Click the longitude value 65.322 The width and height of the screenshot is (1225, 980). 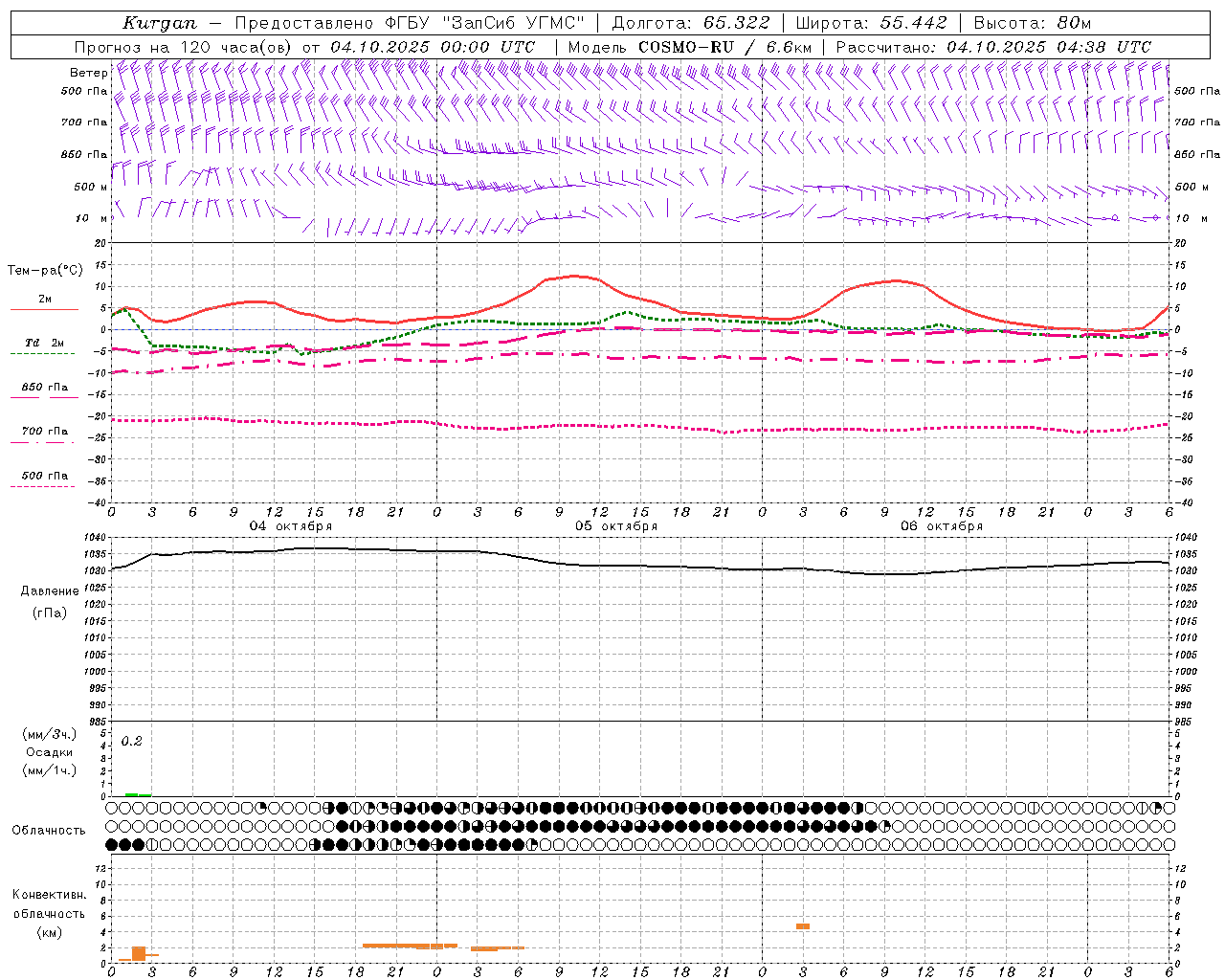point(735,23)
